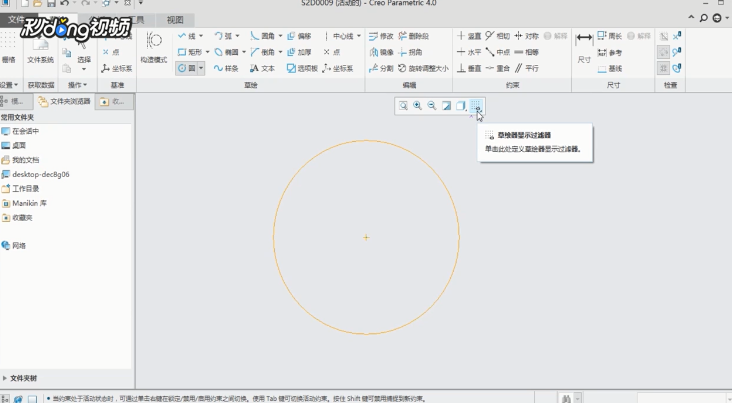The width and height of the screenshot is (732, 403).
Task: Select the Line (线) sketch tool
Action: point(187,36)
